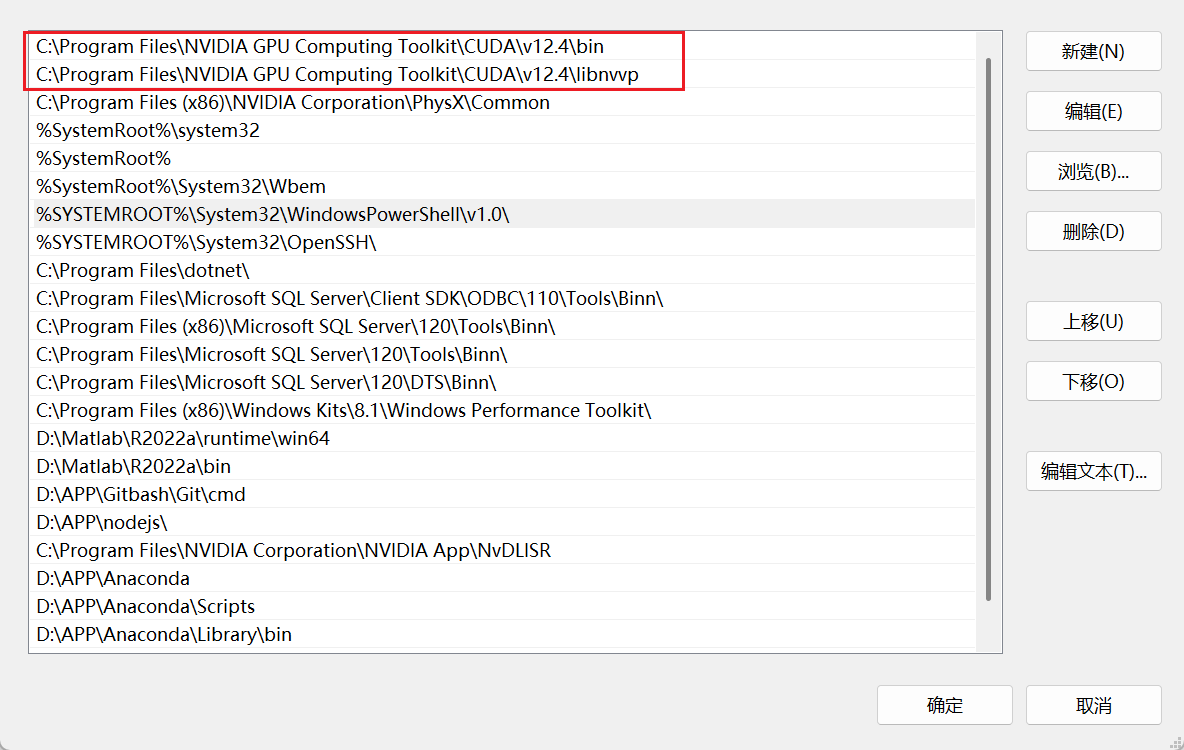This screenshot has width=1184, height=750.
Task: Click the 新建(N) button
Action: [x=1093, y=52]
